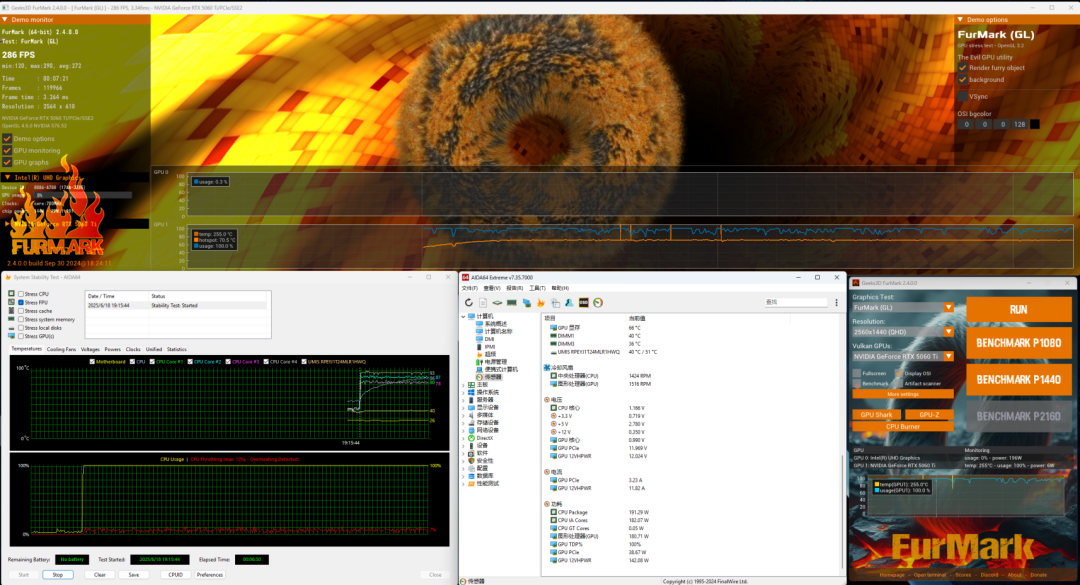Click the AIDA64 search input field
Viewport: 1080px width, 585px height.
[796, 302]
